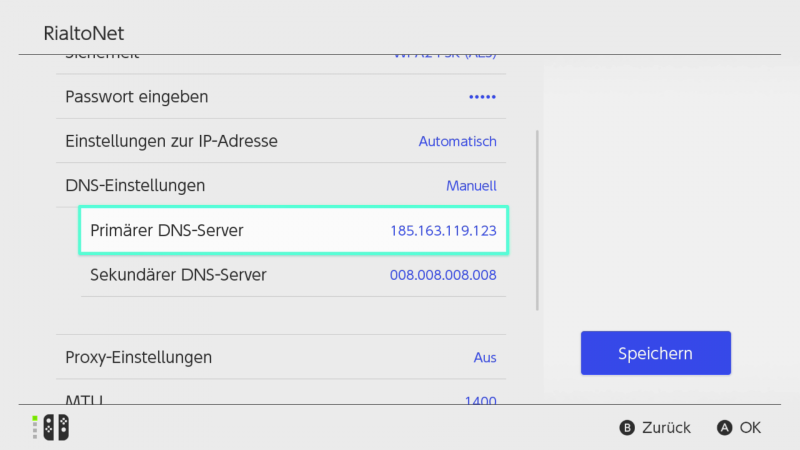This screenshot has width=800, height=450.
Task: Open Einstellungen zur IP-Adresse options
Action: coord(171,141)
